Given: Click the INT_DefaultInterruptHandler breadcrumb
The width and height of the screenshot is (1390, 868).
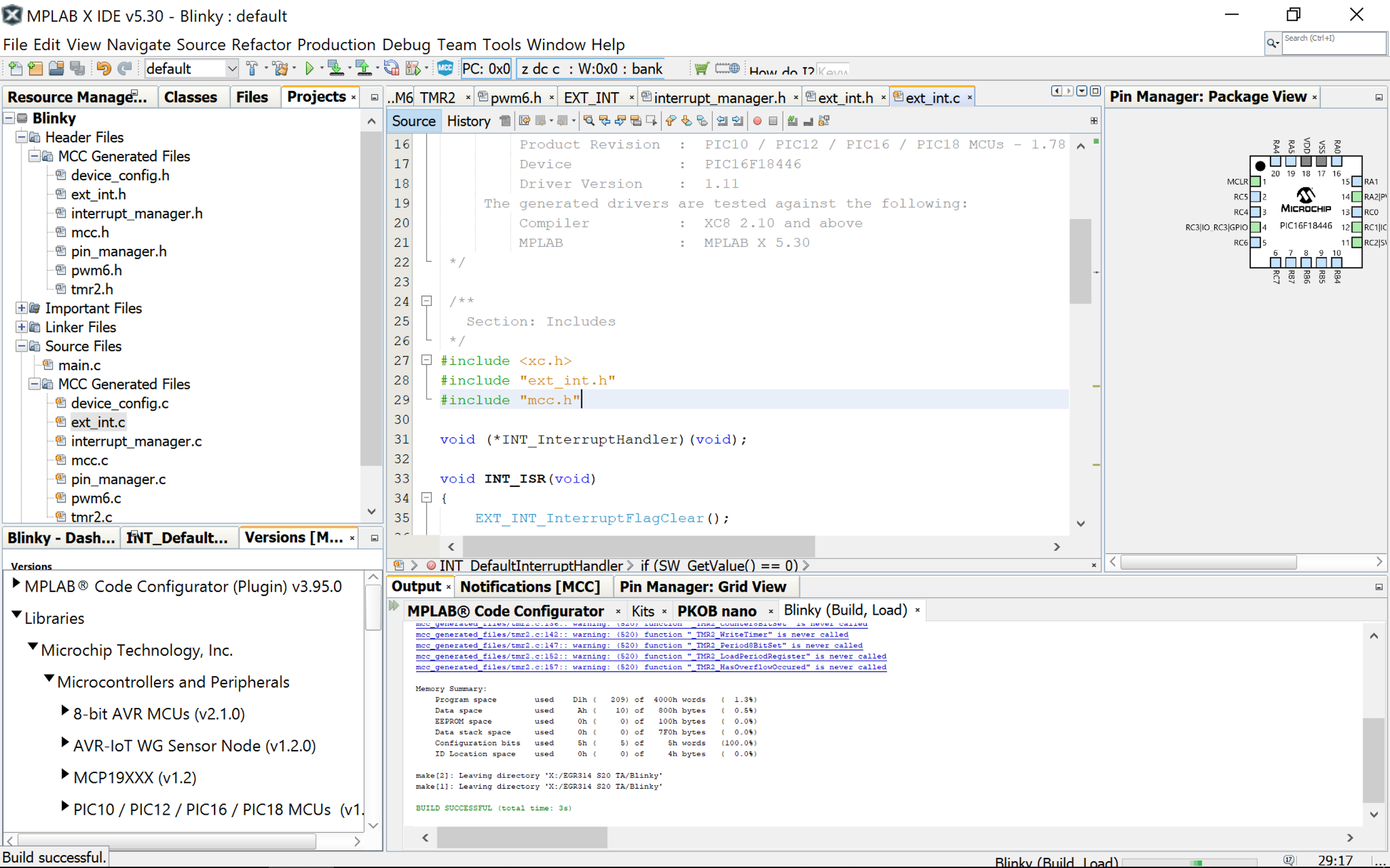Looking at the screenshot, I should click(x=531, y=566).
